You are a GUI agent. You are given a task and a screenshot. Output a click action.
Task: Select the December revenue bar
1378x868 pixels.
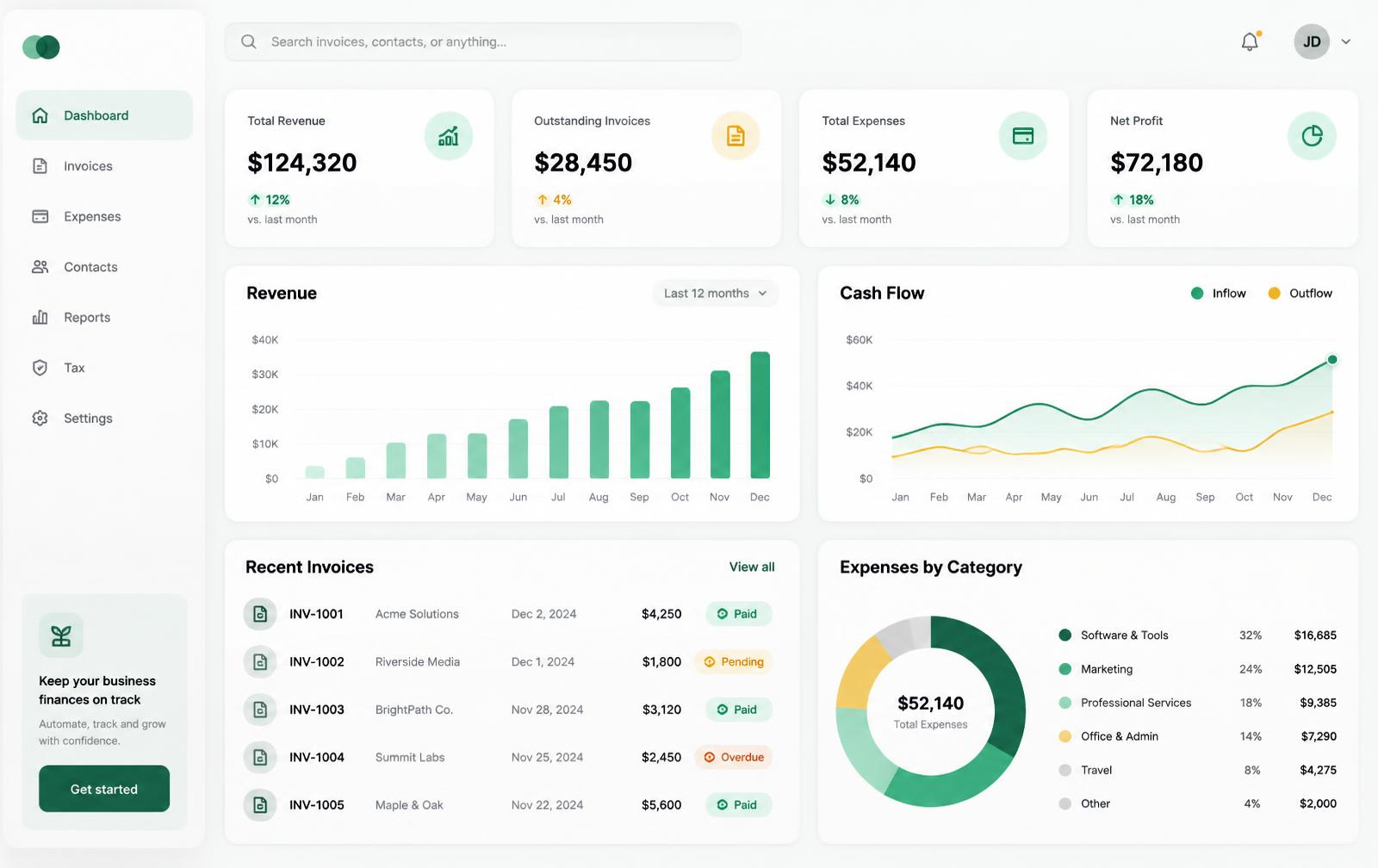760,415
